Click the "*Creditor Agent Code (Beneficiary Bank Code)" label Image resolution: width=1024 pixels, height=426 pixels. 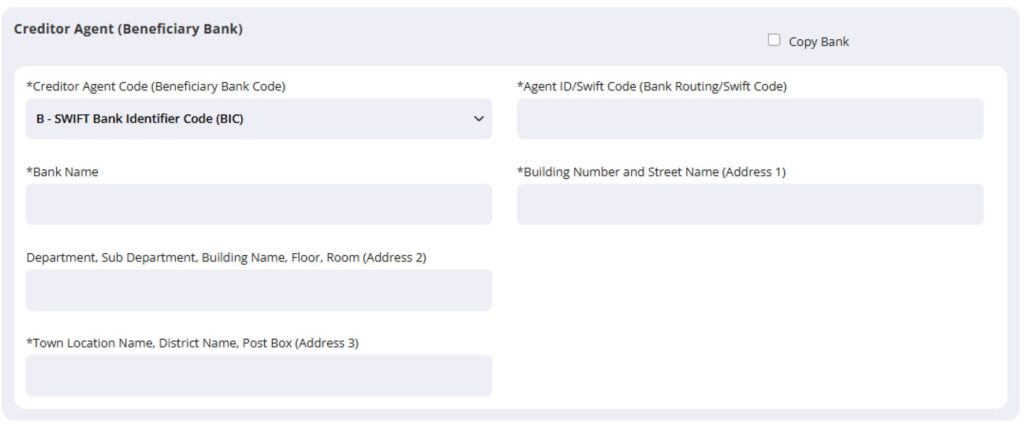(156, 86)
